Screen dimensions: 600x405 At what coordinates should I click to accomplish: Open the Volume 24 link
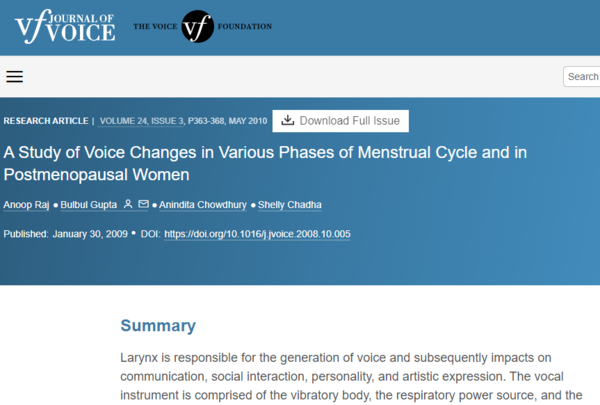click(128, 121)
